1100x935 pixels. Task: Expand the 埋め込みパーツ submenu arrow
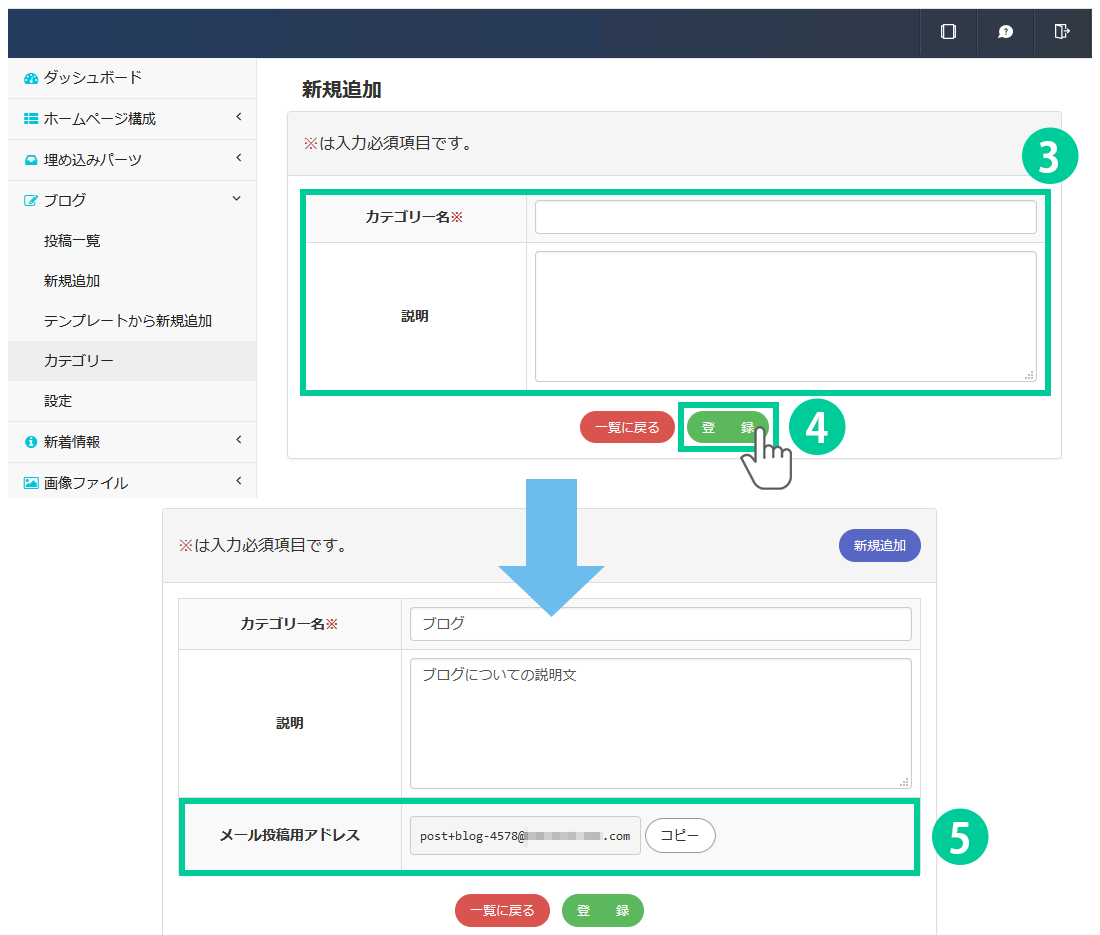239,159
